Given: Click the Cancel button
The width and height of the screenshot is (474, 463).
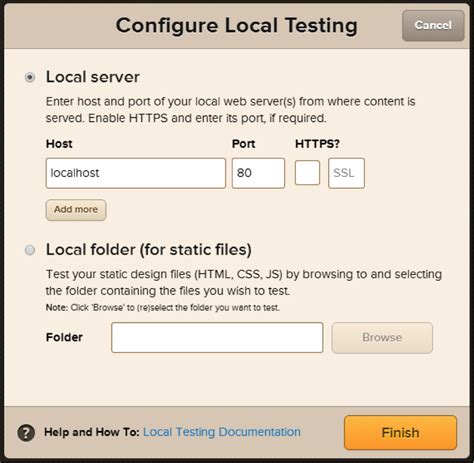Looking at the screenshot, I should [433, 25].
